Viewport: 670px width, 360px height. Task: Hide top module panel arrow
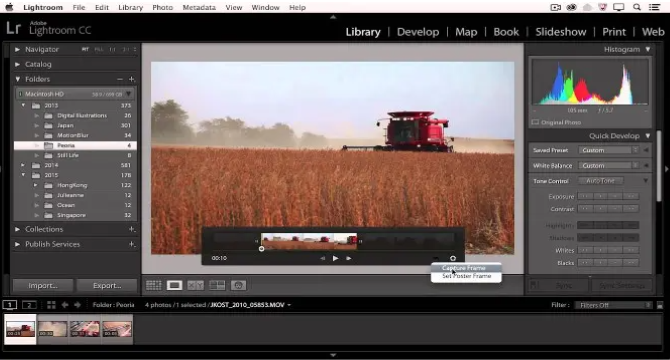pos(333,17)
